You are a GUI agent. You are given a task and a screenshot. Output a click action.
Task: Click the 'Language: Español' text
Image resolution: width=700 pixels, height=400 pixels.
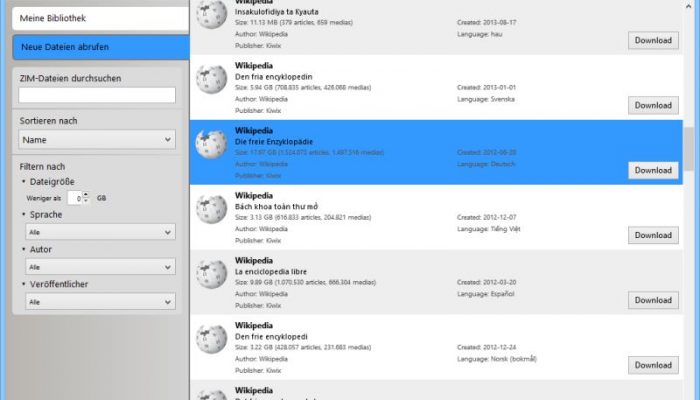pyautogui.click(x=486, y=294)
